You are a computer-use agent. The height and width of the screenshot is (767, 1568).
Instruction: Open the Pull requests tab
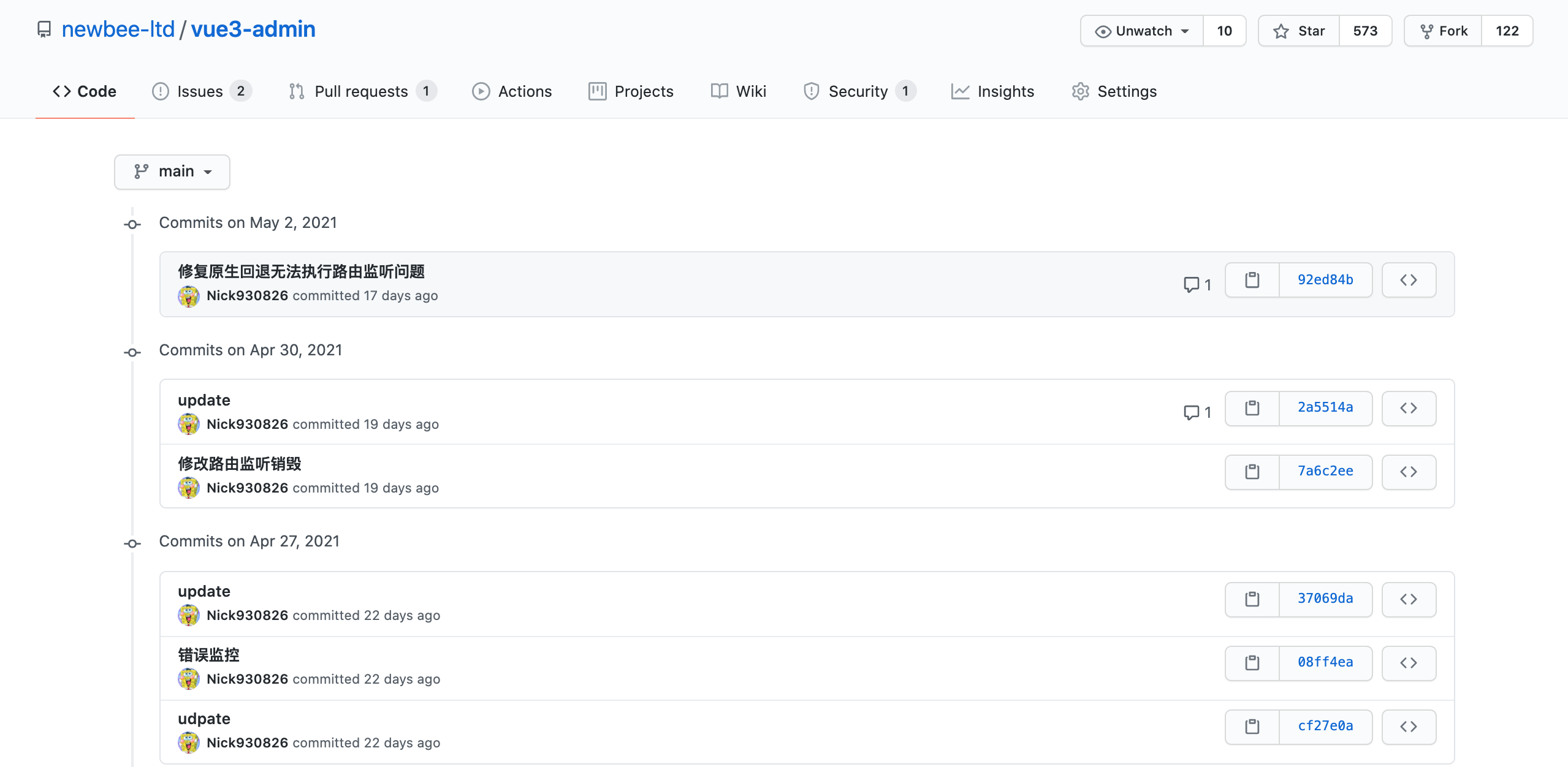pyautogui.click(x=362, y=91)
